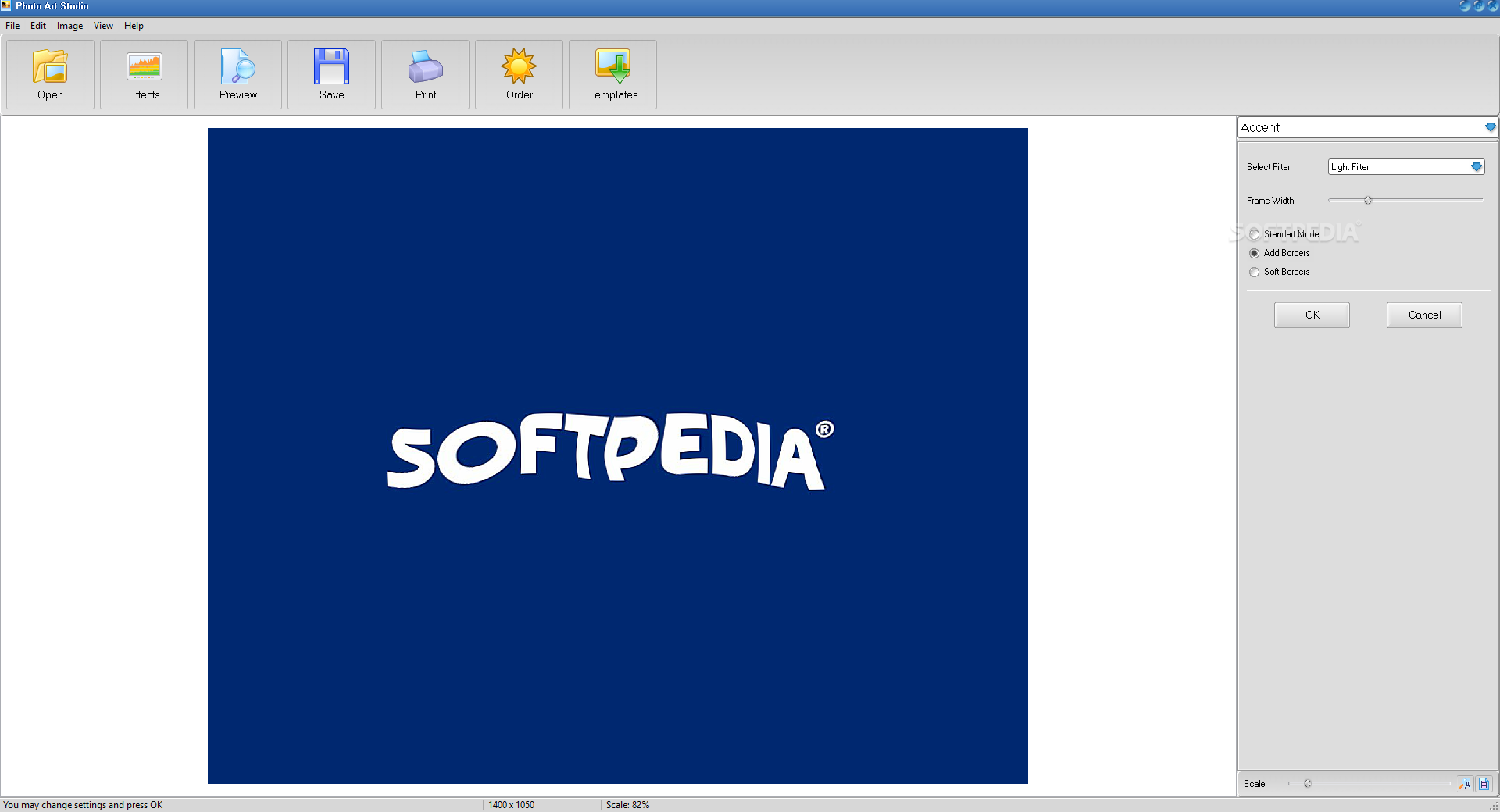Save the image with the floppy icon
Viewport: 1500px width, 812px height.
(x=331, y=75)
